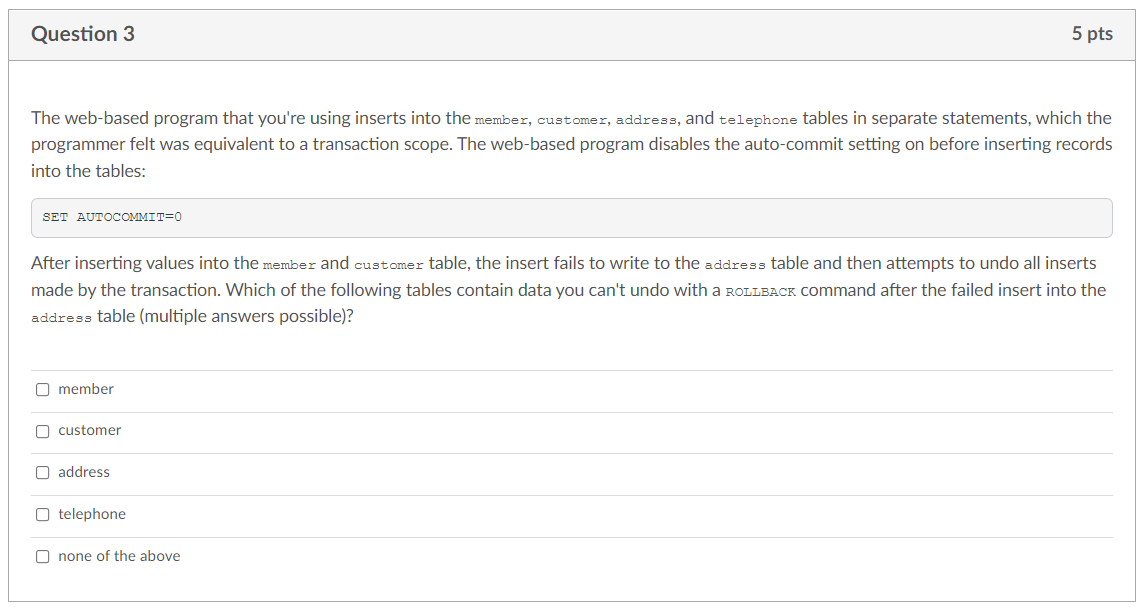Screen dimensions: 1143x609
Task: Click the telephone answer label text
Action: [92, 514]
